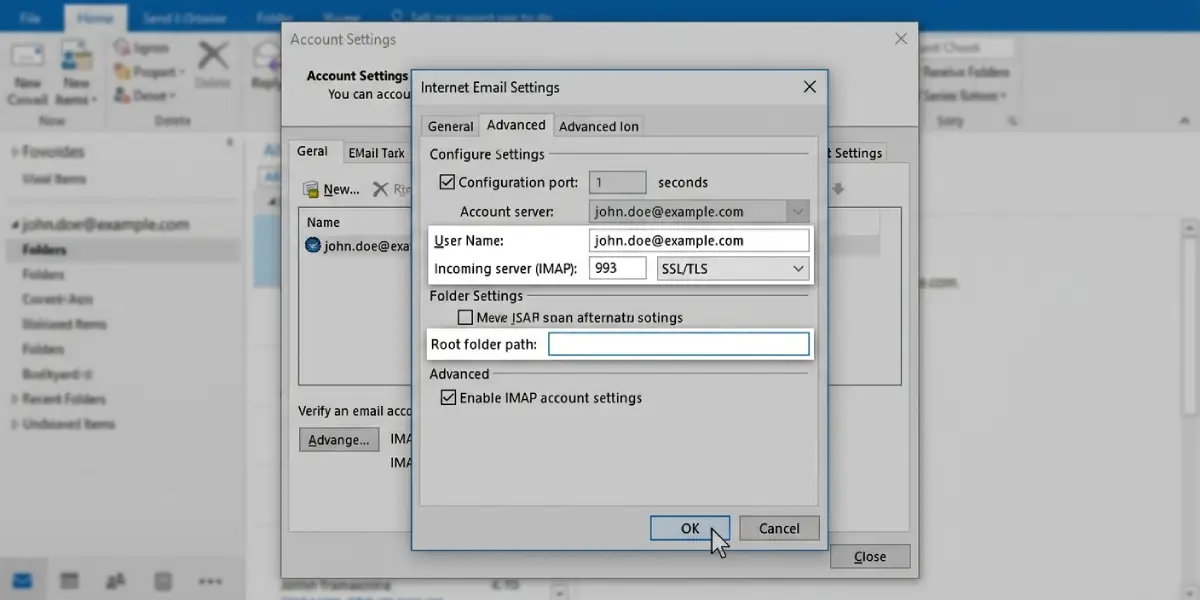Expand Undsaved Items in Outlook sidebar
The width and height of the screenshot is (1200, 600).
tap(13, 424)
